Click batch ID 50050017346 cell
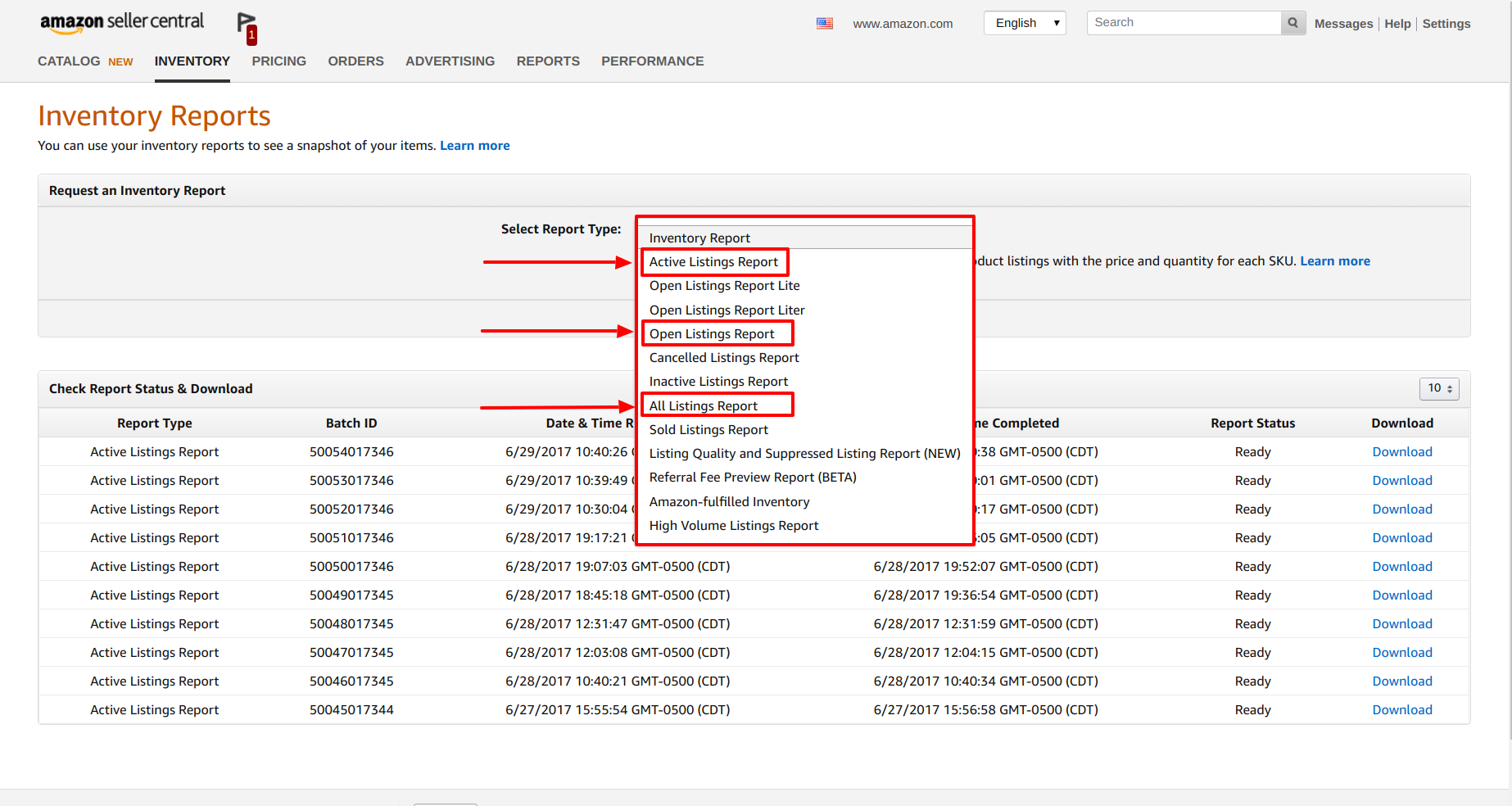The image size is (1512, 806). pyautogui.click(x=351, y=567)
